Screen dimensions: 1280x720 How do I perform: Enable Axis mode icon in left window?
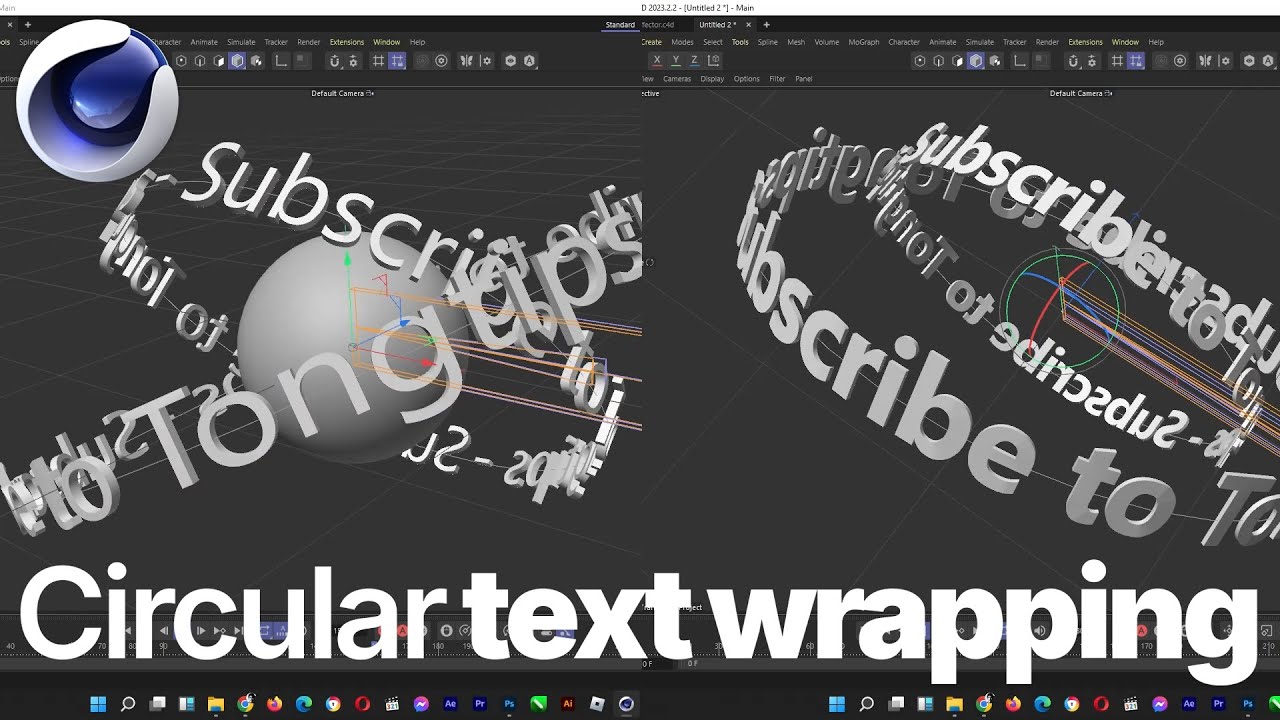[281, 61]
